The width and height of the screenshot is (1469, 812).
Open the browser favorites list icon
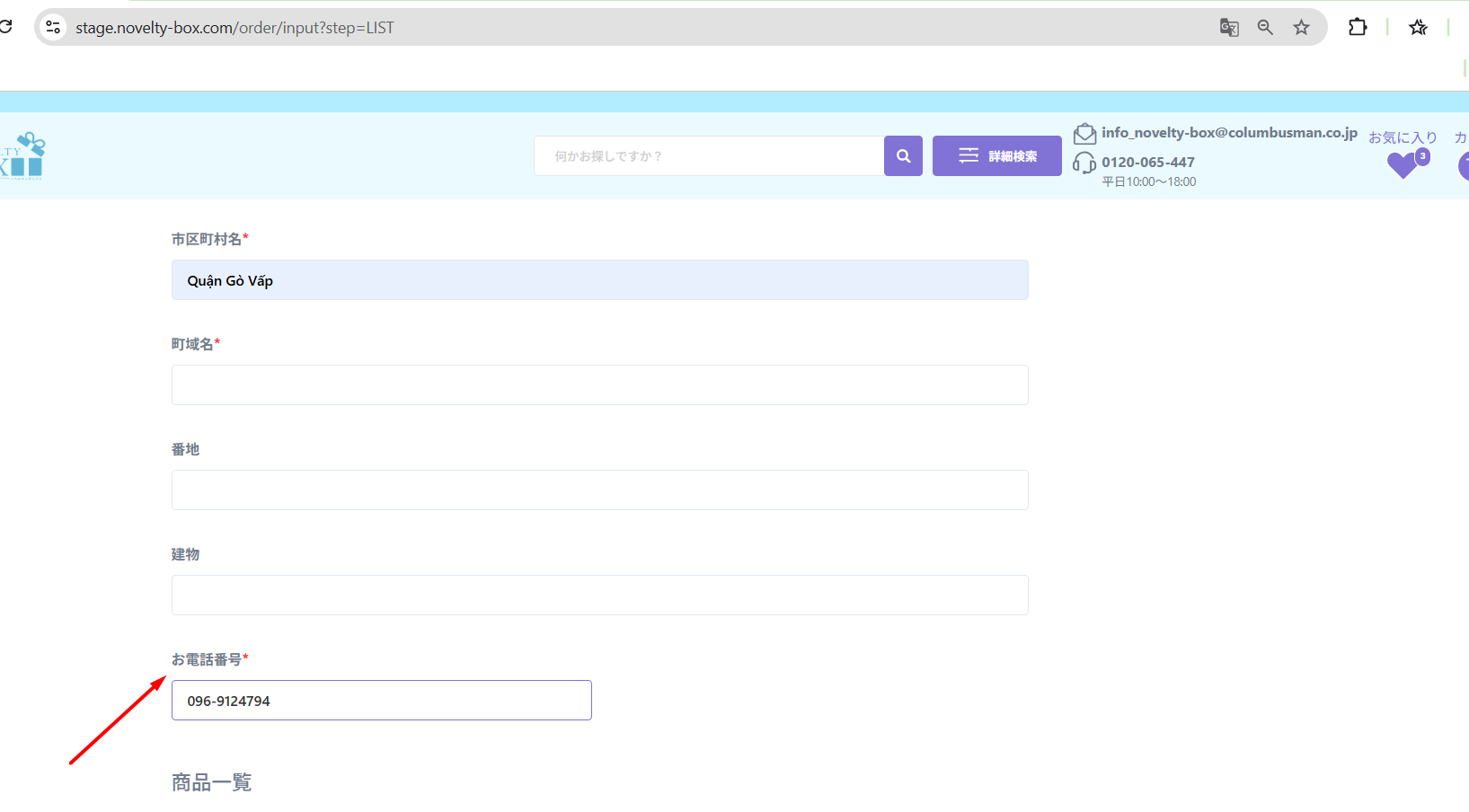tap(1418, 28)
